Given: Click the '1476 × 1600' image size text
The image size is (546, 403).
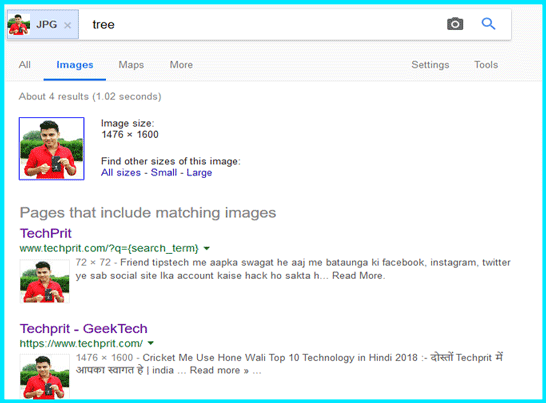Looking at the screenshot, I should 130,134.
